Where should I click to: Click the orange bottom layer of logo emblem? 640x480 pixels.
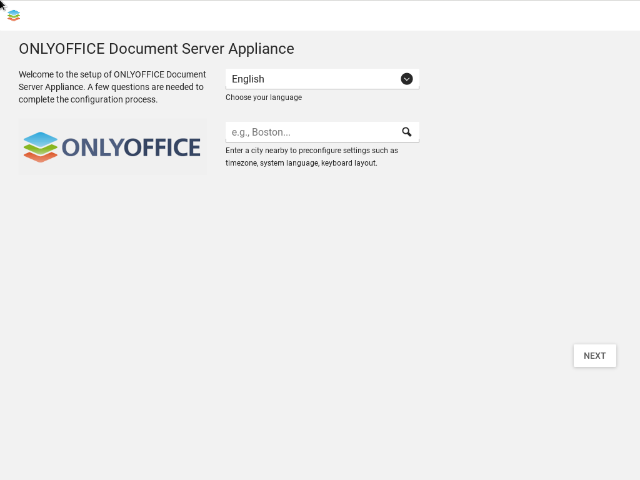coord(40,157)
